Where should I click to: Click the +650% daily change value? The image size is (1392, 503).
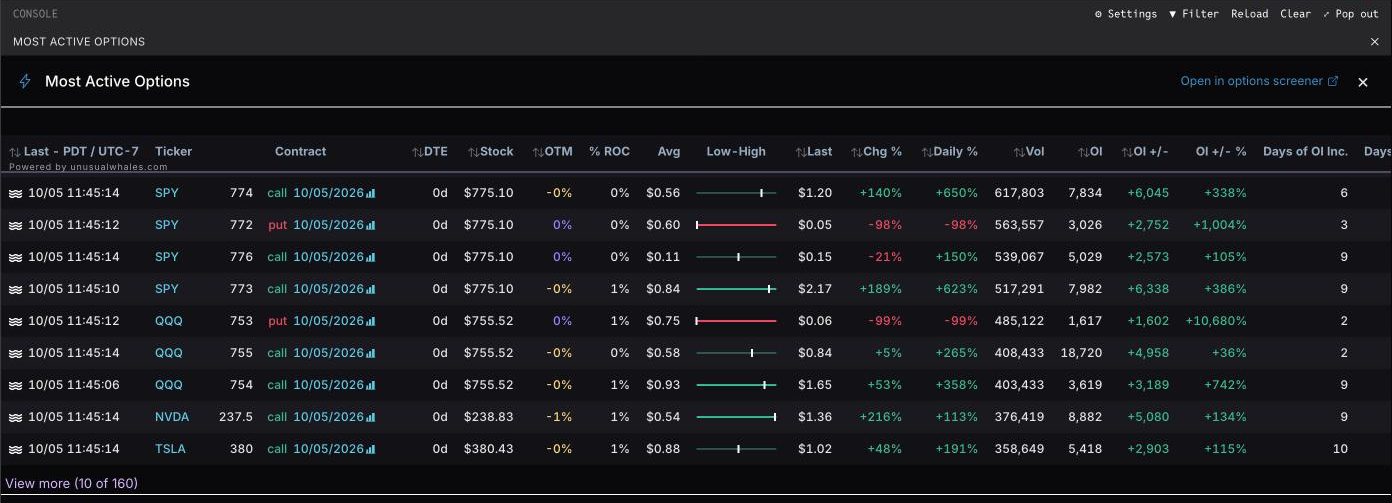957,193
